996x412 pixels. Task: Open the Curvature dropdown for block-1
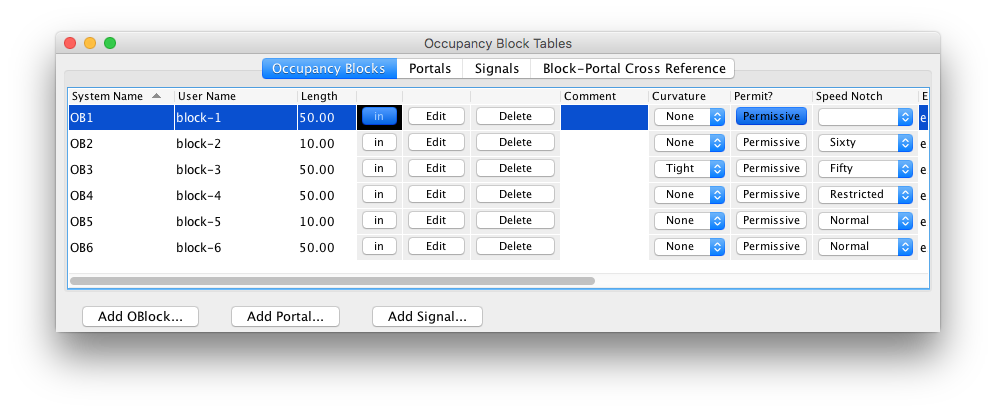[x=688, y=116]
